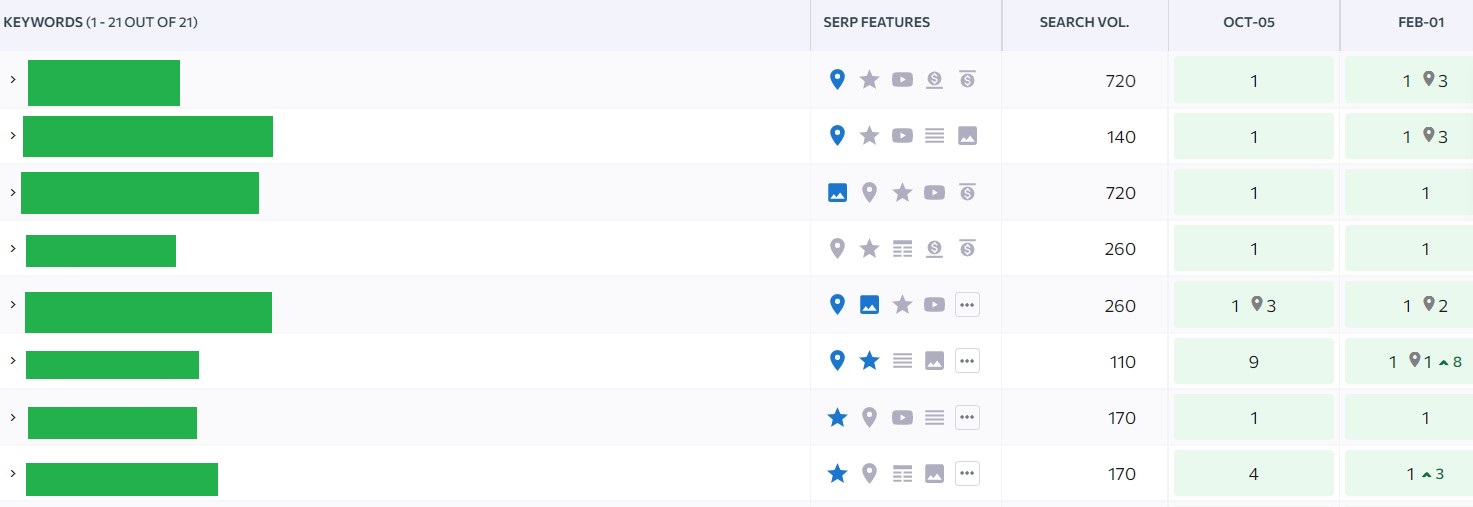Click the SERP Features column header

click(876, 22)
